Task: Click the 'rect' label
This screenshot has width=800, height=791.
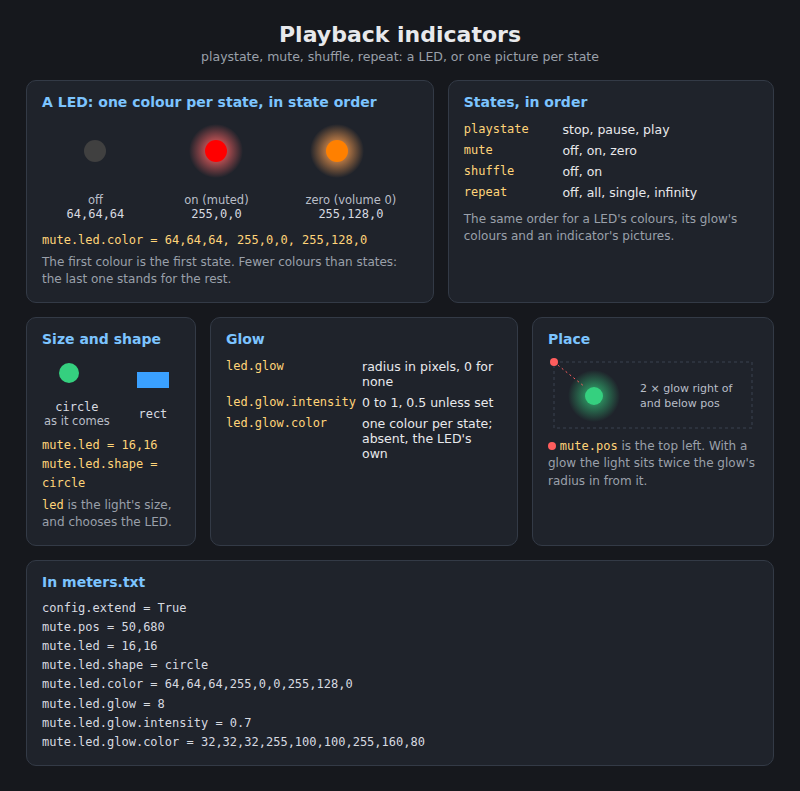Action: click(x=153, y=414)
